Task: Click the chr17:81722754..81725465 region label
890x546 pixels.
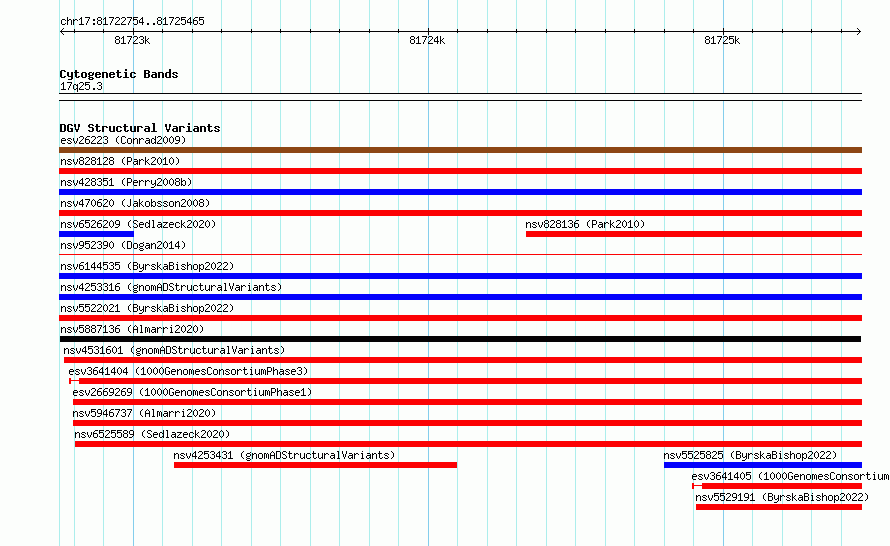Action: [132, 21]
